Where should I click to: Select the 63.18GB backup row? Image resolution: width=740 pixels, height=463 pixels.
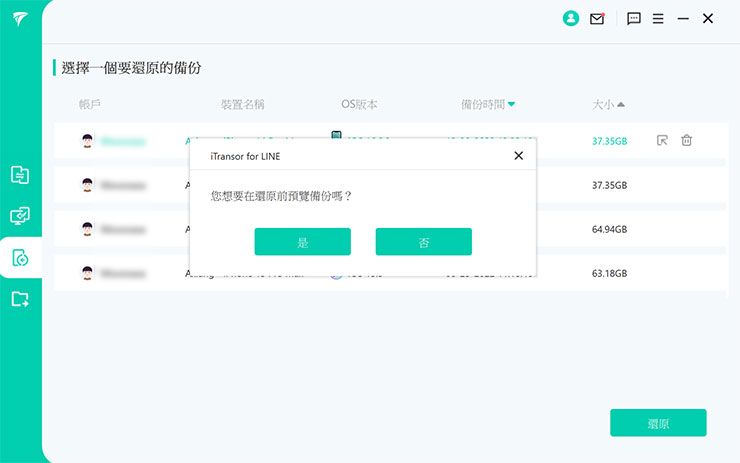[x=389, y=273]
